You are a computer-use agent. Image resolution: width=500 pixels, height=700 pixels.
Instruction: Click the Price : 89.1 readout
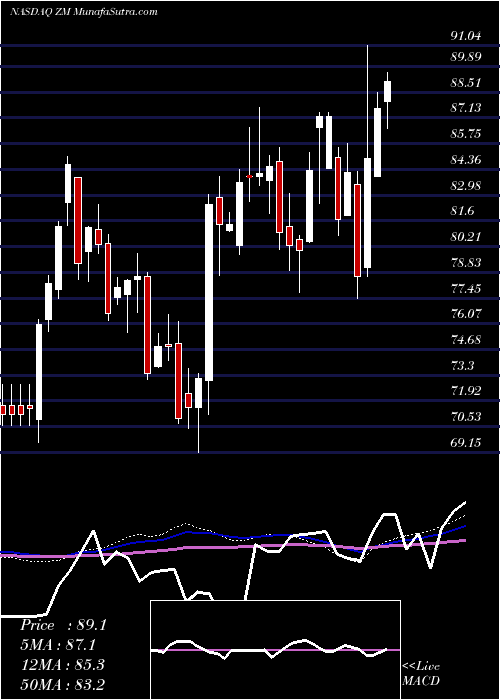point(63,625)
